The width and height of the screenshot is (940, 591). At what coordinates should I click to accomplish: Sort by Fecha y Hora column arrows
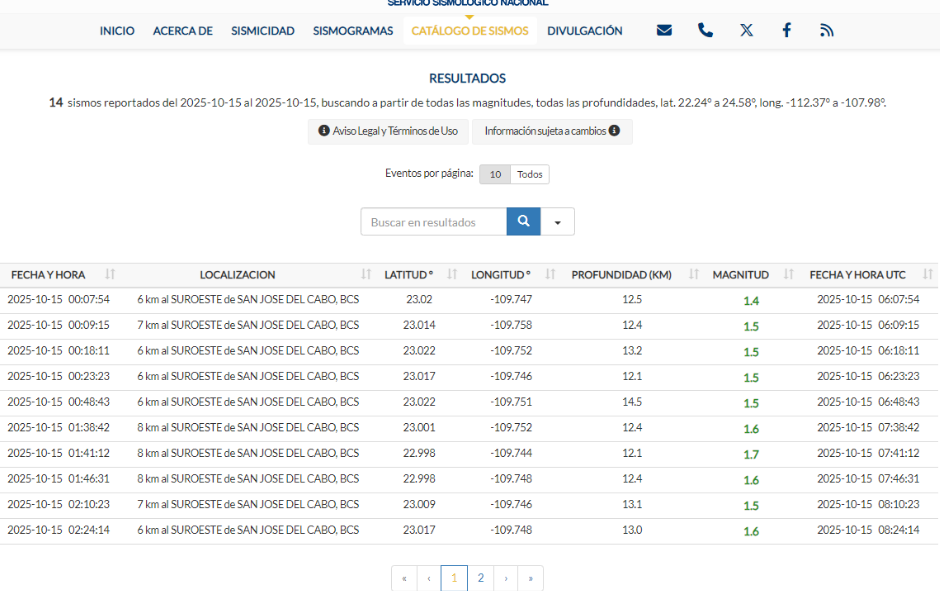[x=110, y=275]
